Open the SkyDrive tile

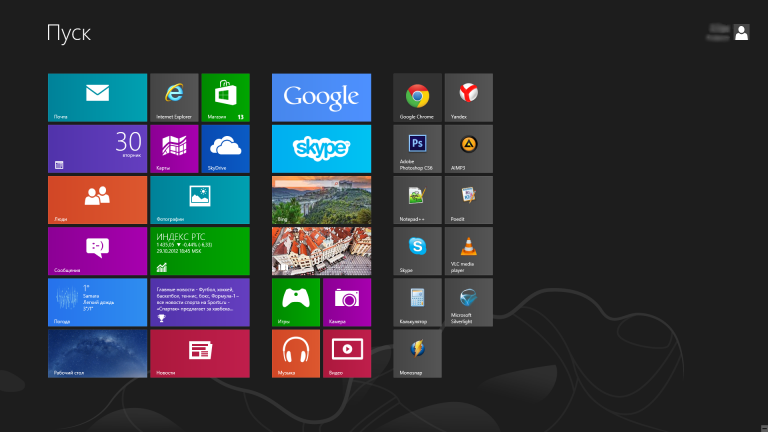point(225,149)
